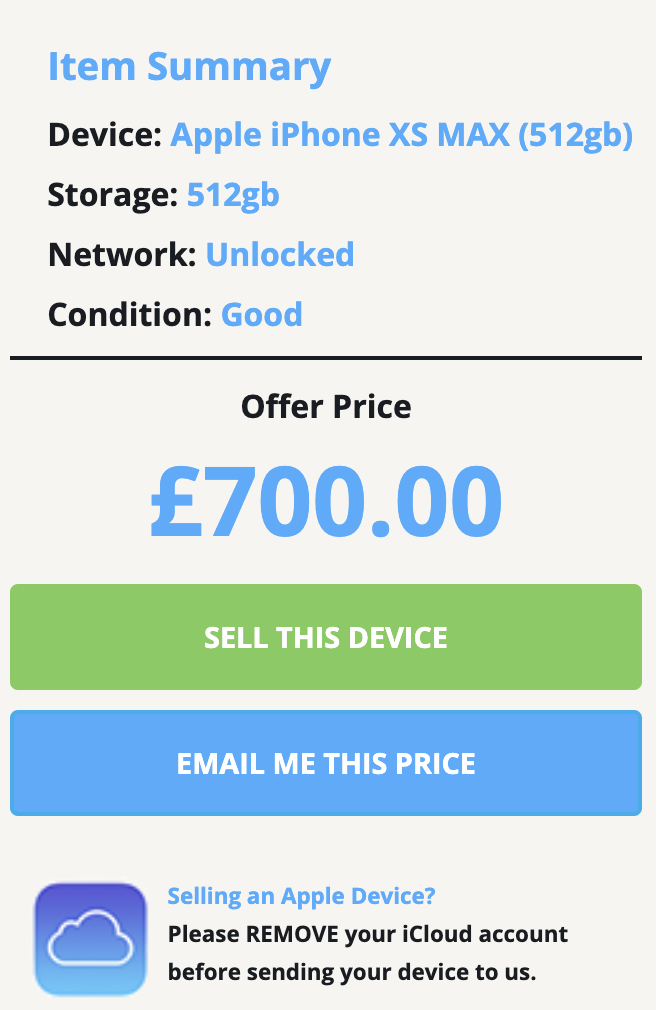Screen dimensions: 662x1010
Task: Click the Network: label
Action: (122, 254)
